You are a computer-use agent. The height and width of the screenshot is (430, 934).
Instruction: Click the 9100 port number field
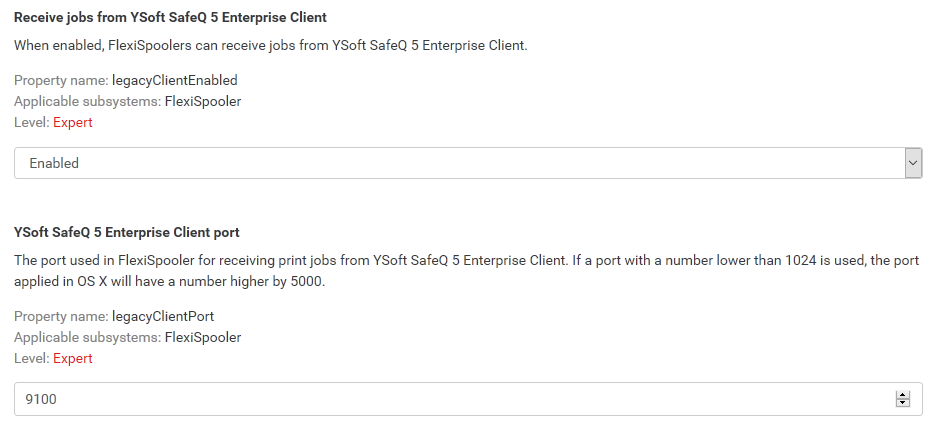click(x=450, y=399)
